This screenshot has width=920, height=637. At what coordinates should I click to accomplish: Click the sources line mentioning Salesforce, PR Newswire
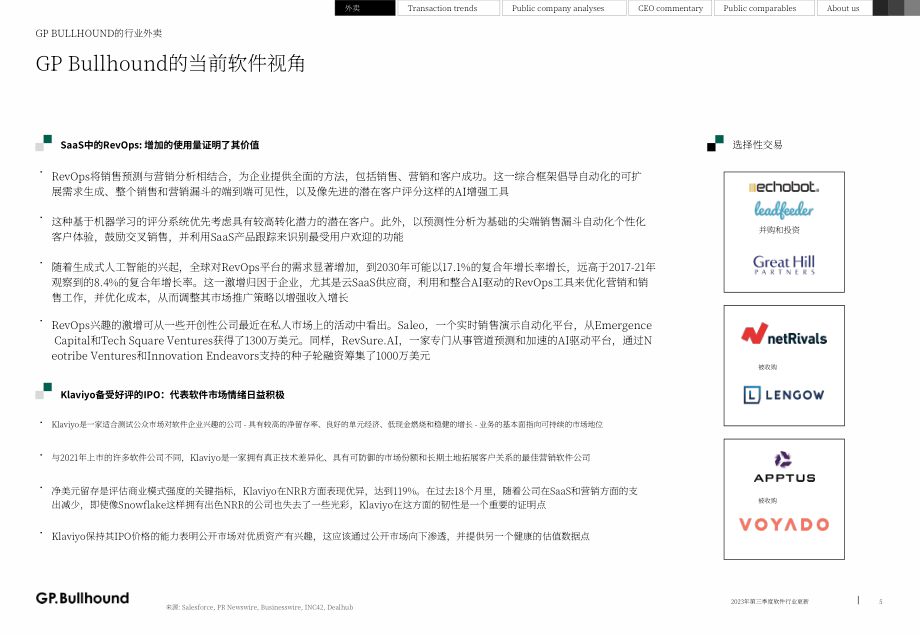259,607
